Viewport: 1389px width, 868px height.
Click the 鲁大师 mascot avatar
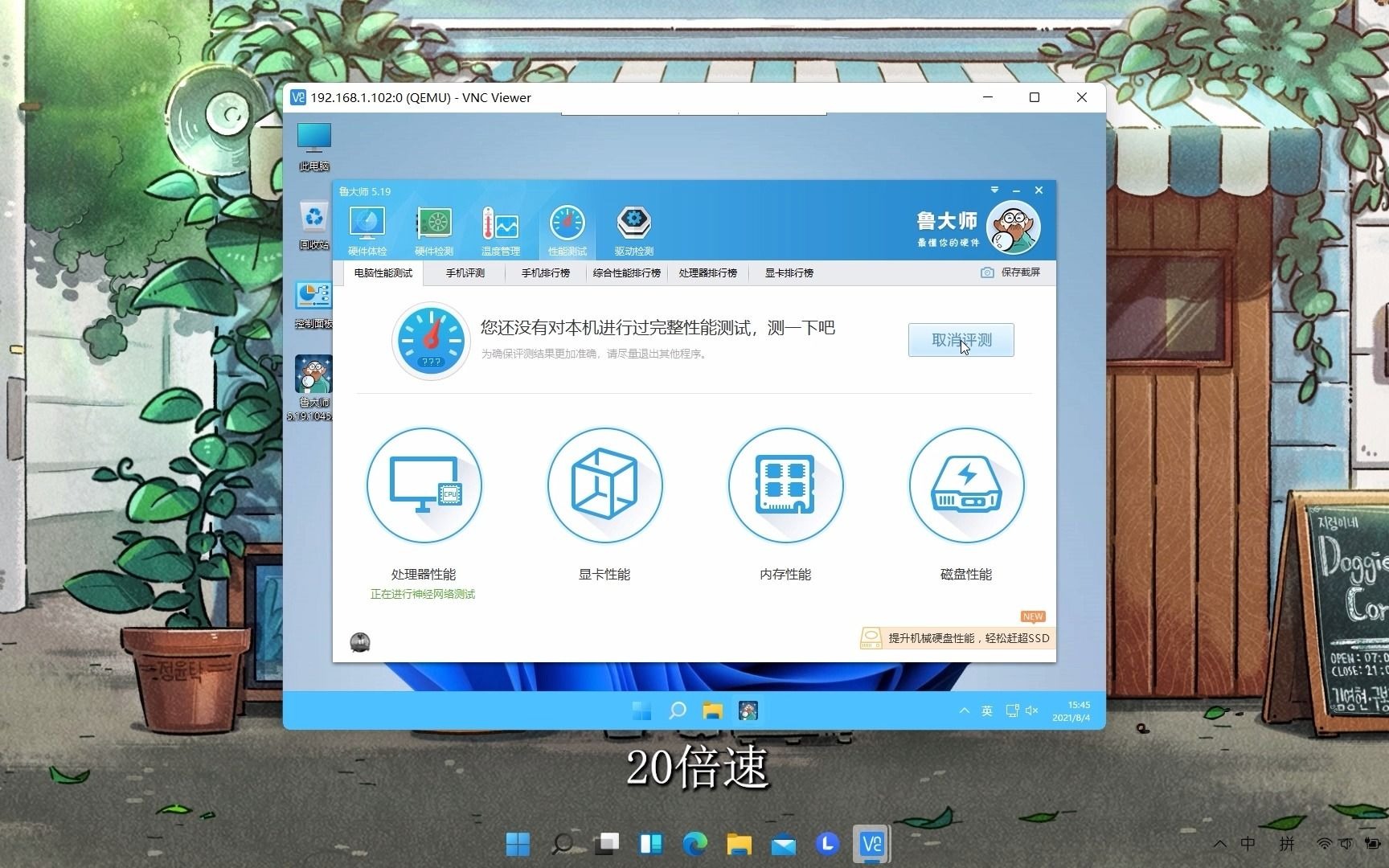pos(1013,227)
